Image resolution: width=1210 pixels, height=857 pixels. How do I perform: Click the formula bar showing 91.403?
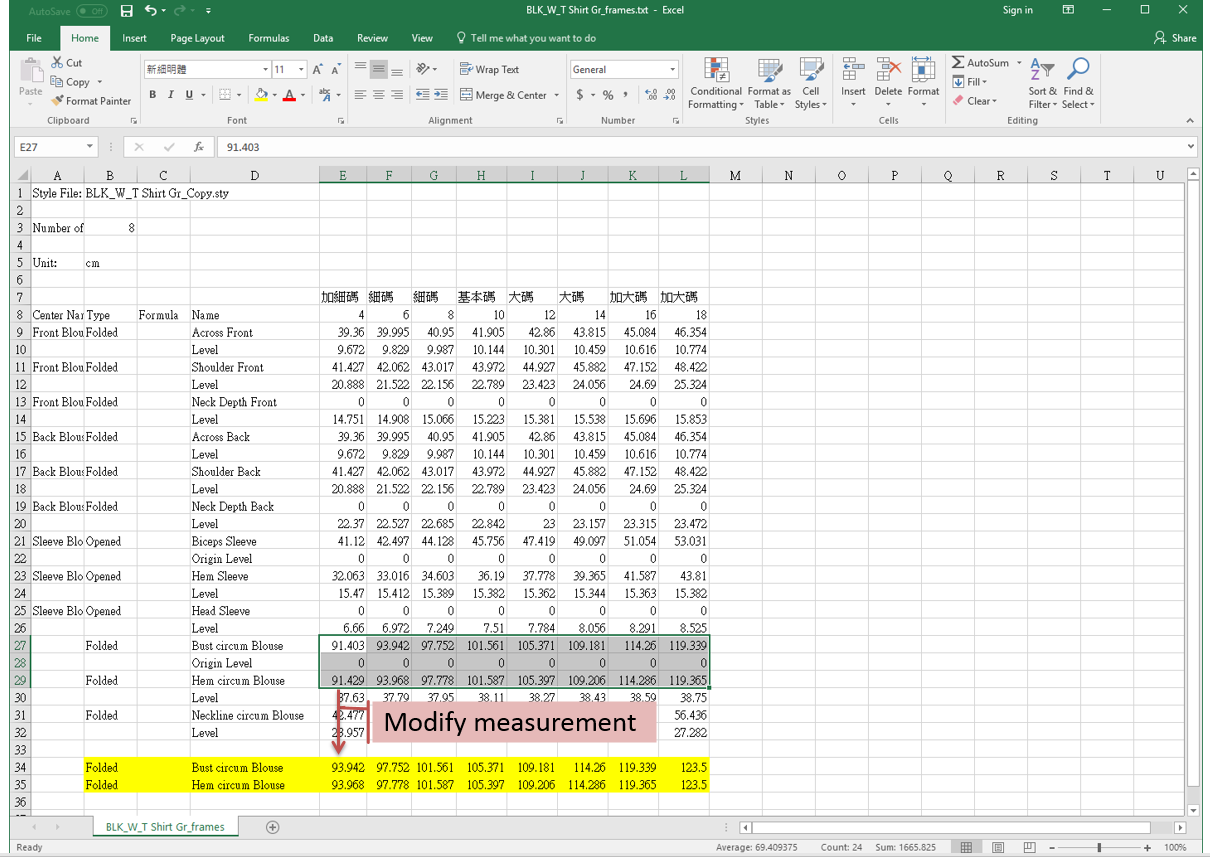click(x=700, y=147)
